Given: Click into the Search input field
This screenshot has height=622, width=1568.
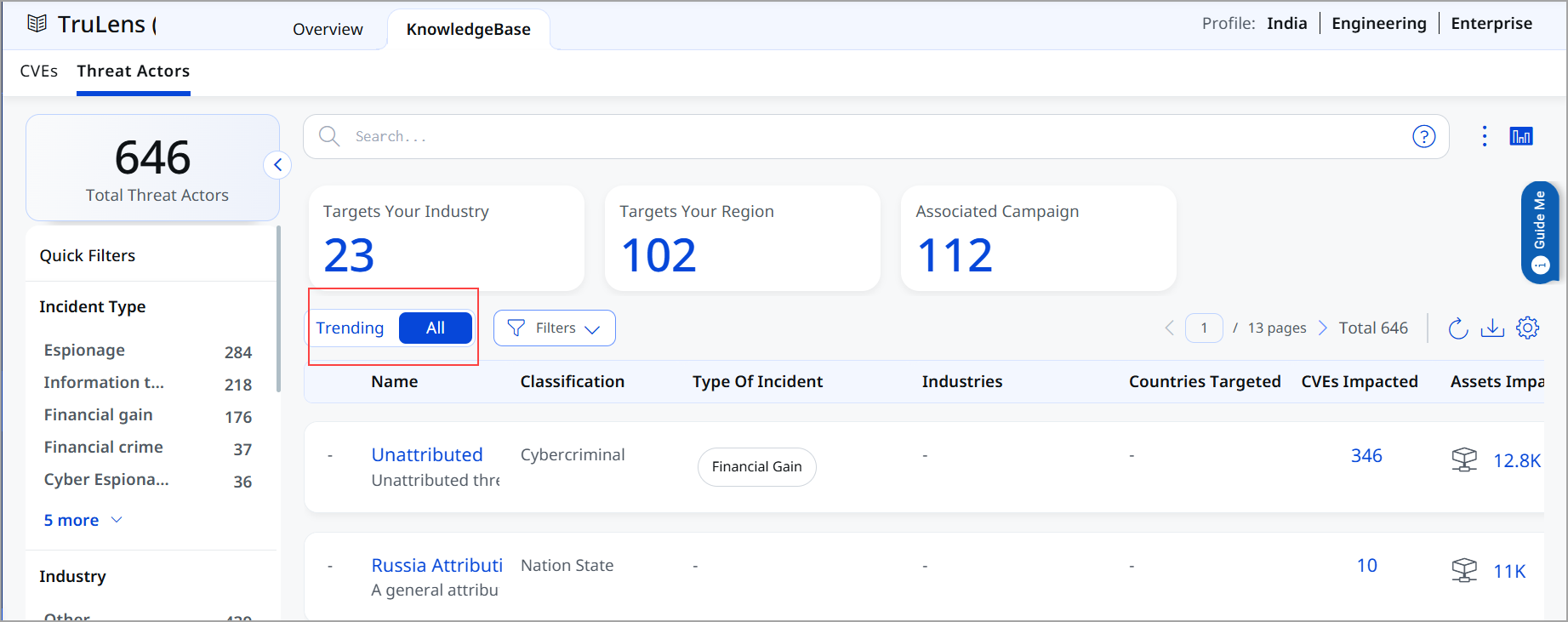Looking at the screenshot, I should (876, 136).
